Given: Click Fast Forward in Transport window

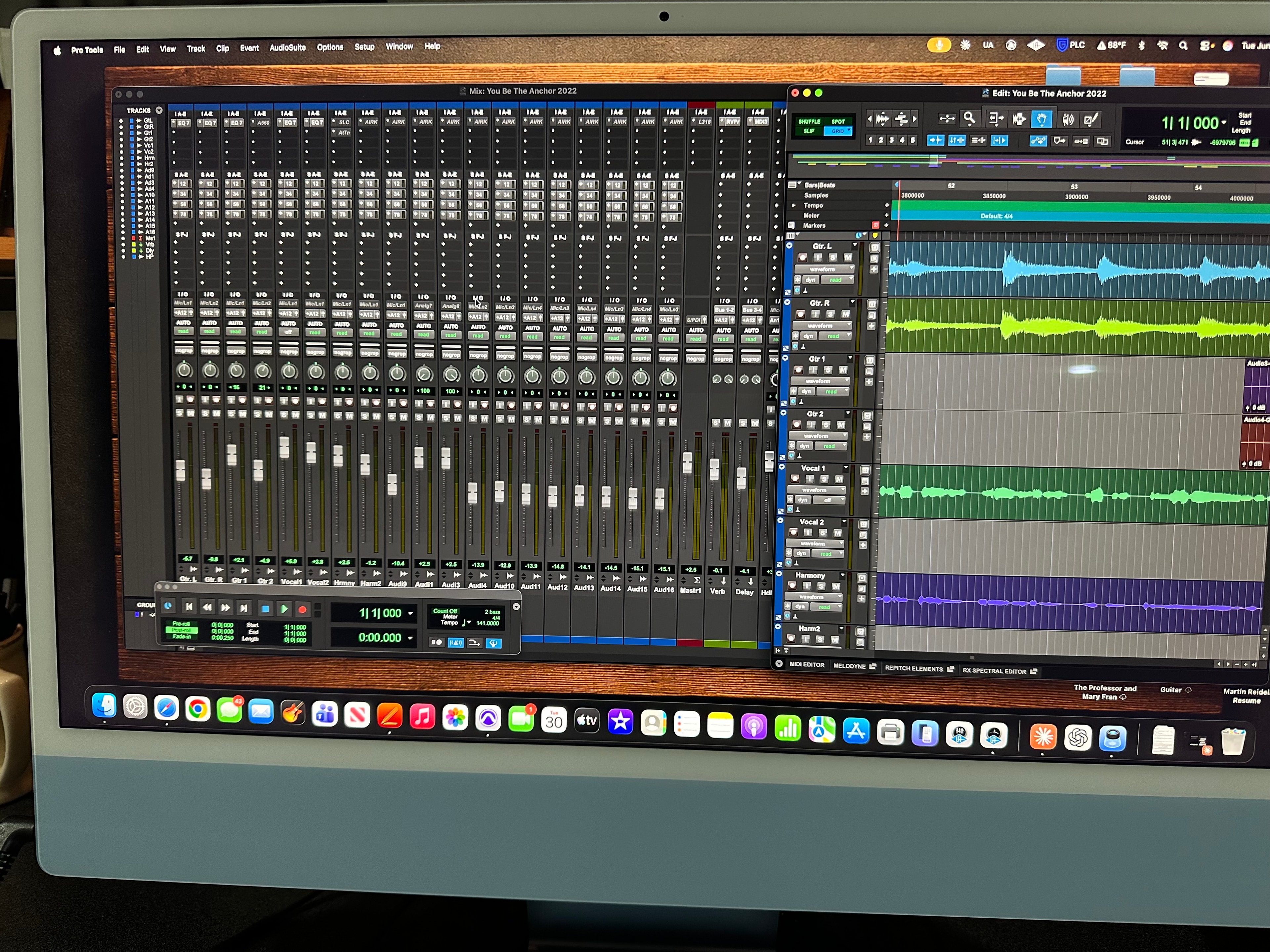Looking at the screenshot, I should (226, 608).
